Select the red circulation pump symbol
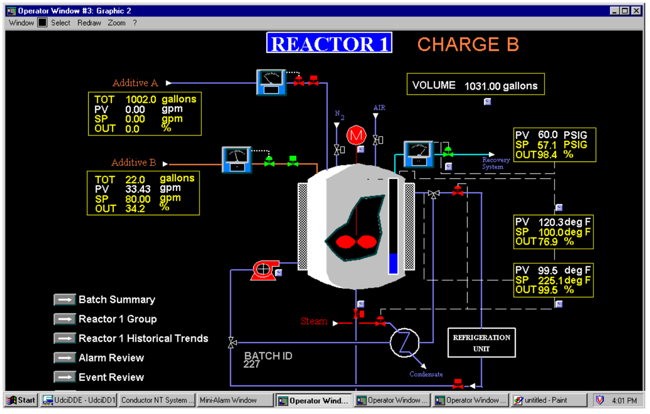 (x=263, y=271)
